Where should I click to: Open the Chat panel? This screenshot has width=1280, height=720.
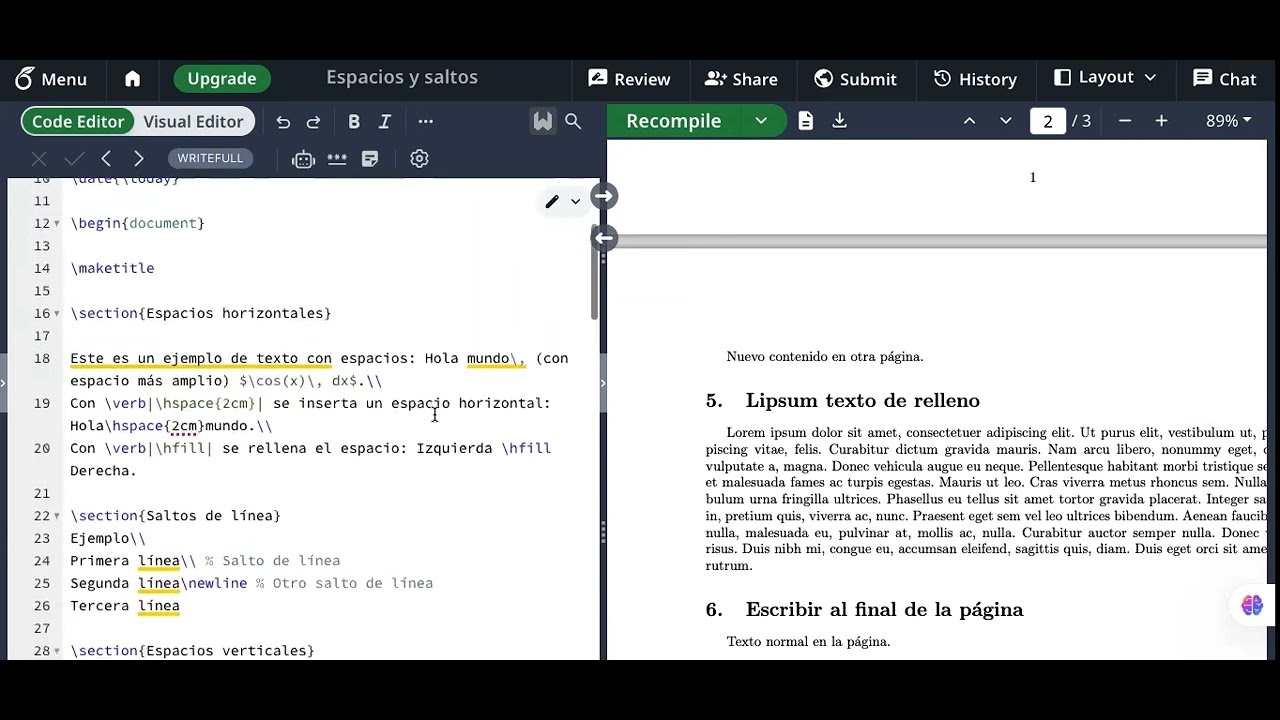click(x=1224, y=79)
